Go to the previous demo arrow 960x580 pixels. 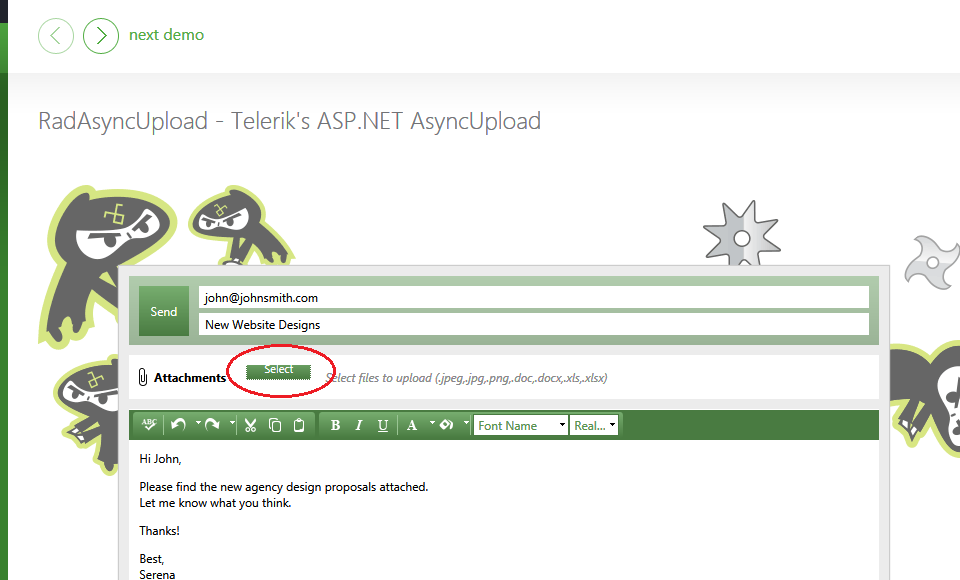pos(56,36)
